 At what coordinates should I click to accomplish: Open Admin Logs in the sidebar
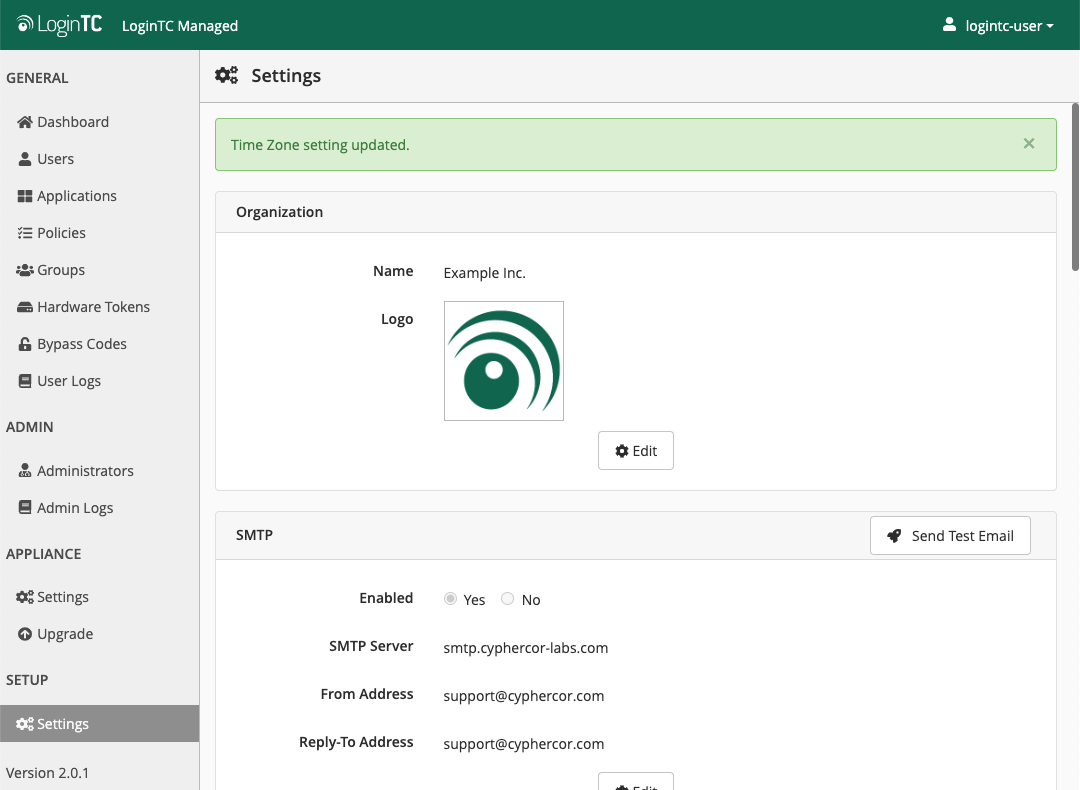pos(75,508)
